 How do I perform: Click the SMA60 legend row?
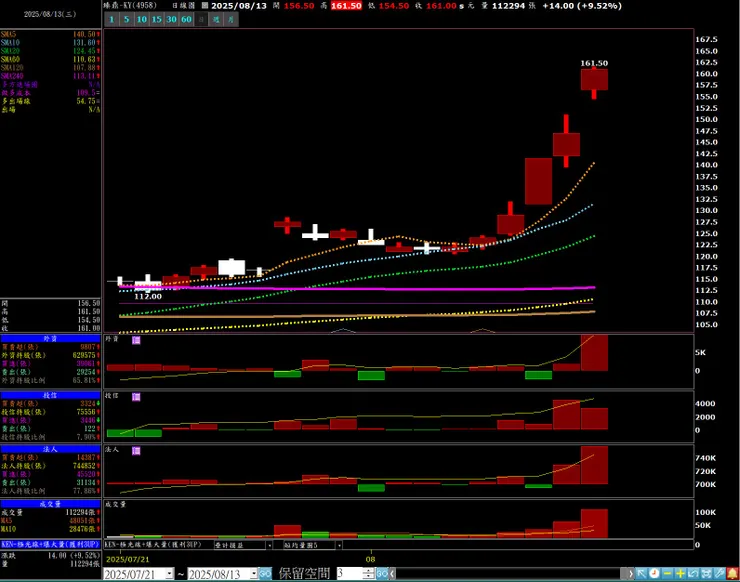click(x=50, y=59)
